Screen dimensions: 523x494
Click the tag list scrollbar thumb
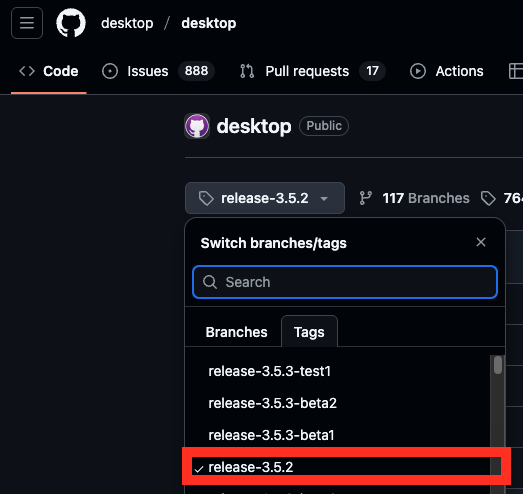pyautogui.click(x=498, y=365)
